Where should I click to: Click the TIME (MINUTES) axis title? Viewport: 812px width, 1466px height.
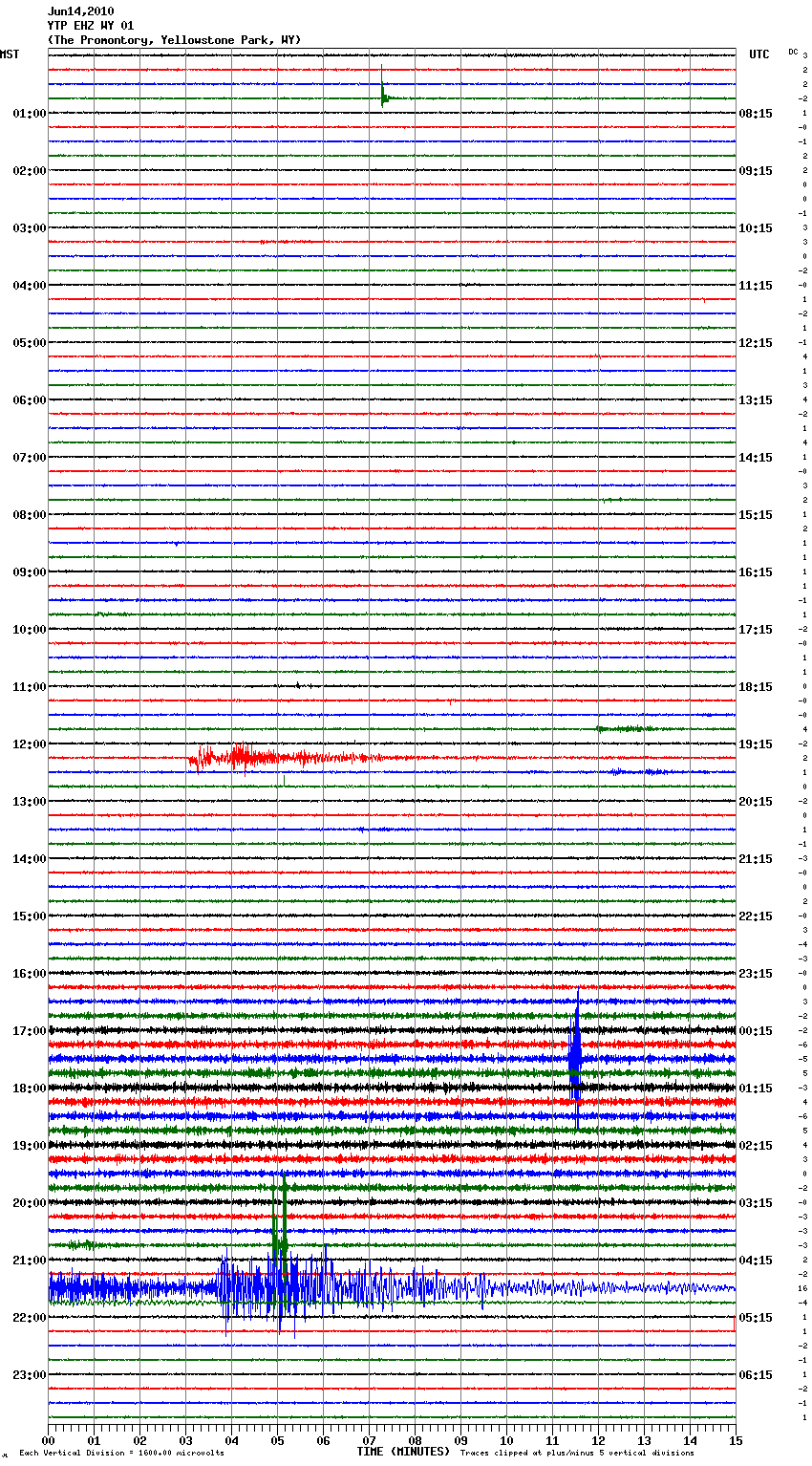(x=403, y=1452)
